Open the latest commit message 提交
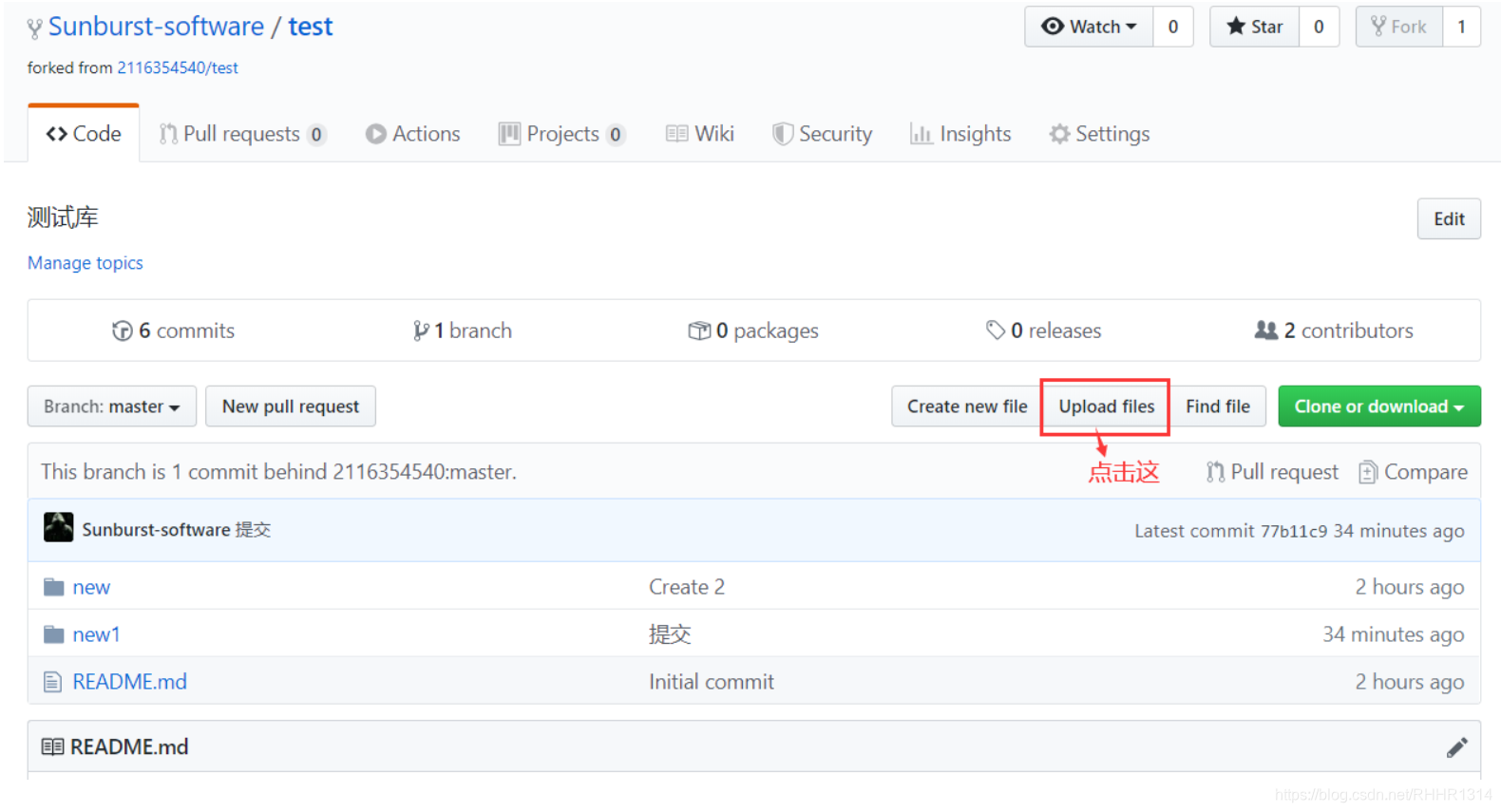 tap(254, 530)
